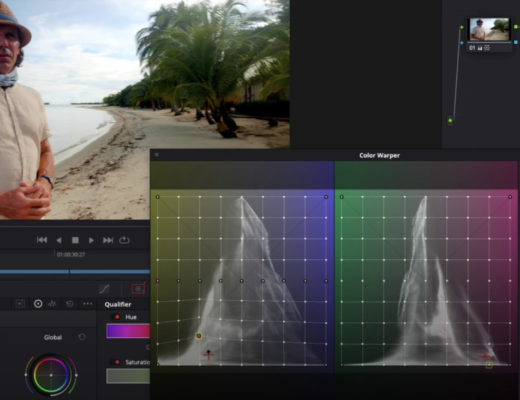Click the viewer timecode display
Viewport: 520px width, 400px height.
click(71, 254)
